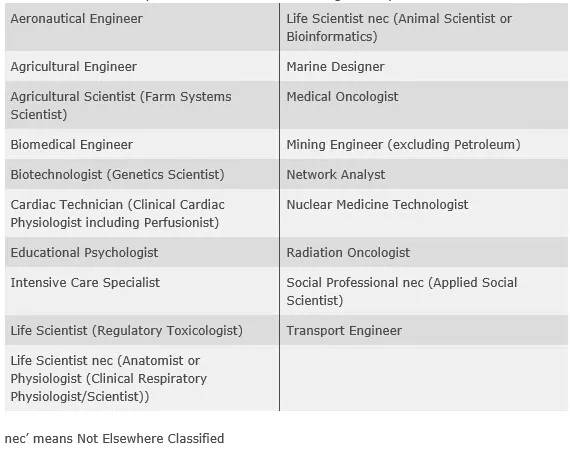The width and height of the screenshot is (570, 458).
Task: Select Mining Engineer (excluding Petroleum) entry
Action: (424, 144)
